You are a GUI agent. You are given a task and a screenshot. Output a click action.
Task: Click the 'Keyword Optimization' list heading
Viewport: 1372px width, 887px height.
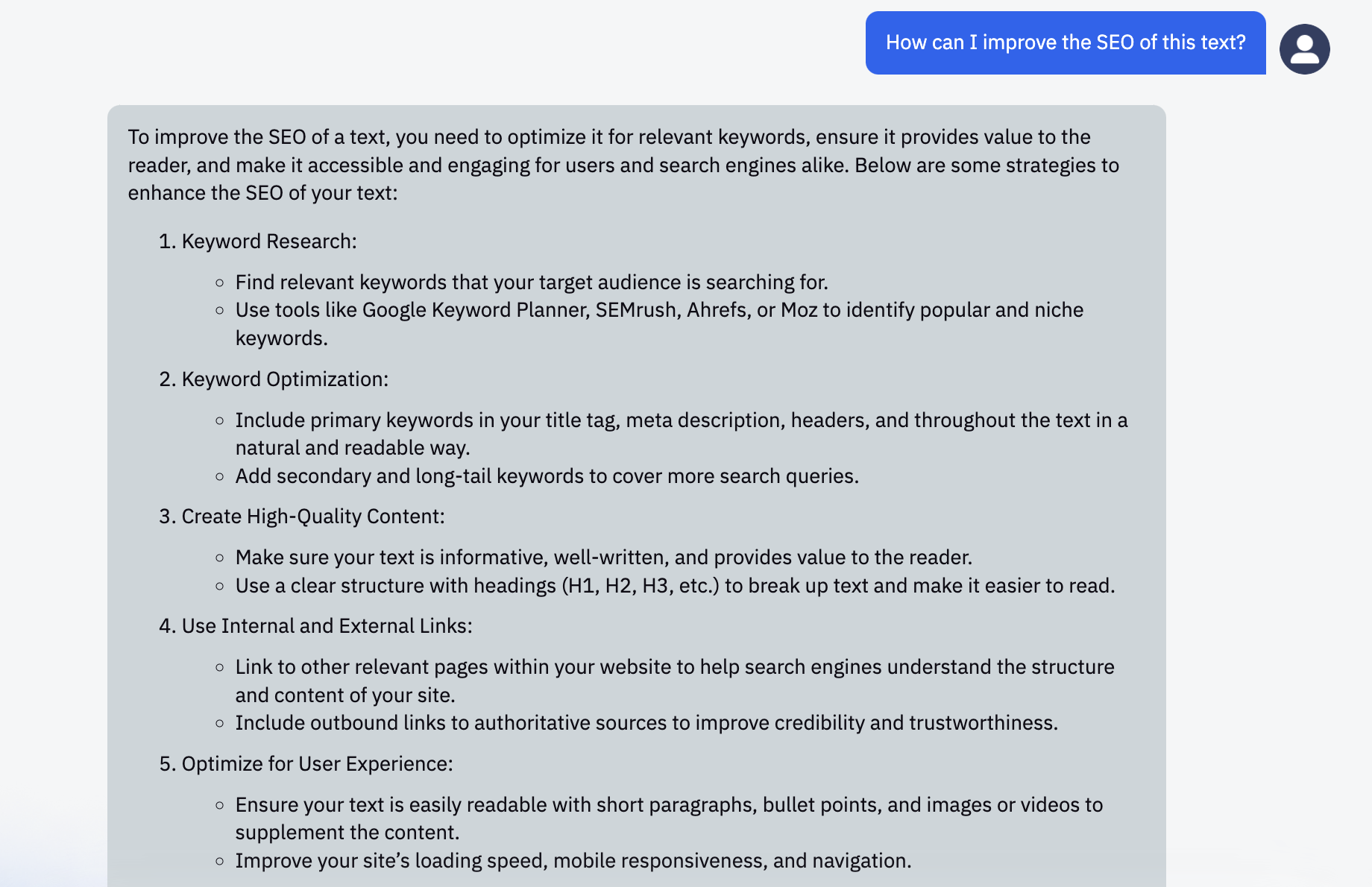coord(284,379)
